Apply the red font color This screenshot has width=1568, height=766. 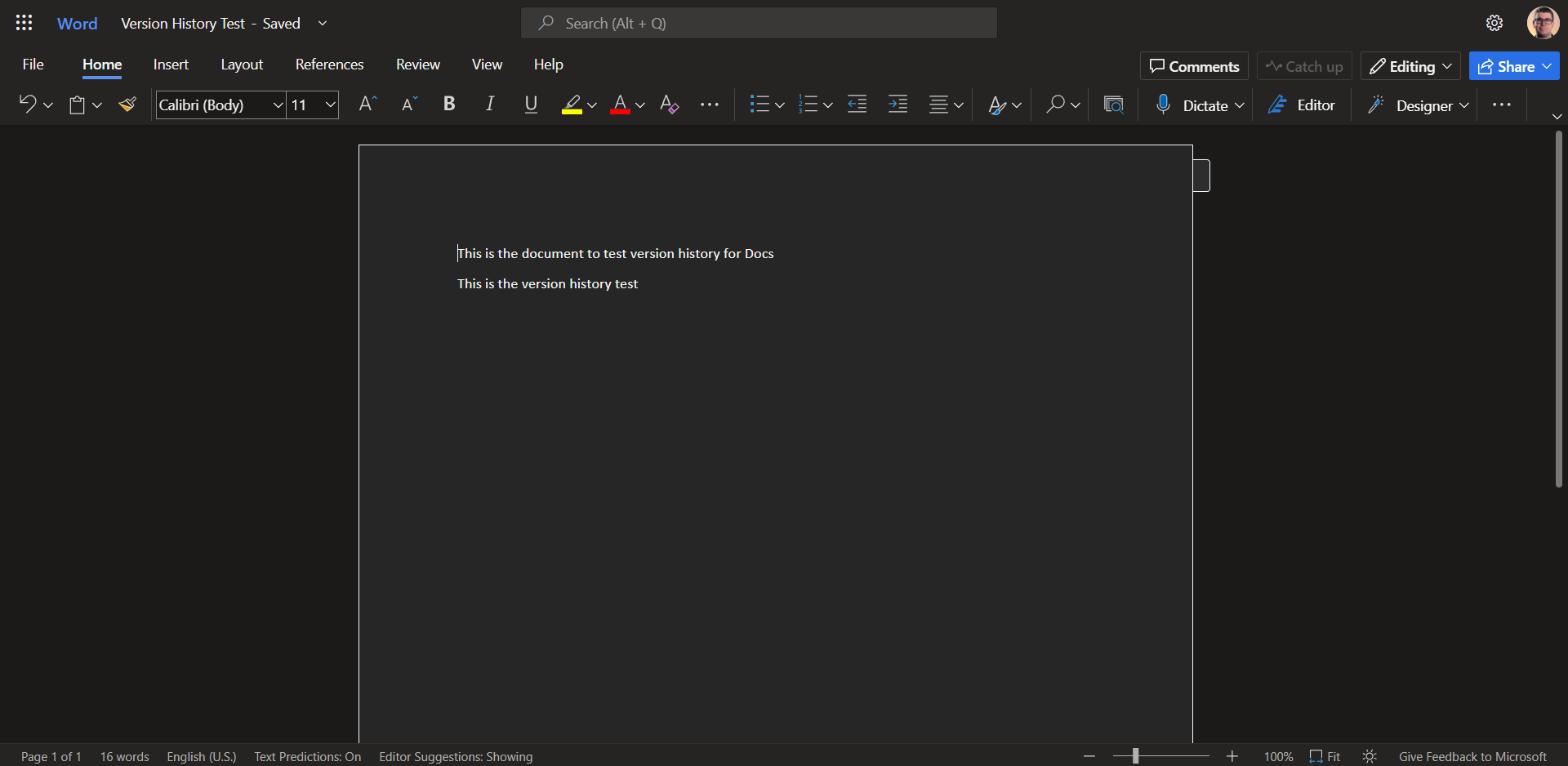click(620, 105)
